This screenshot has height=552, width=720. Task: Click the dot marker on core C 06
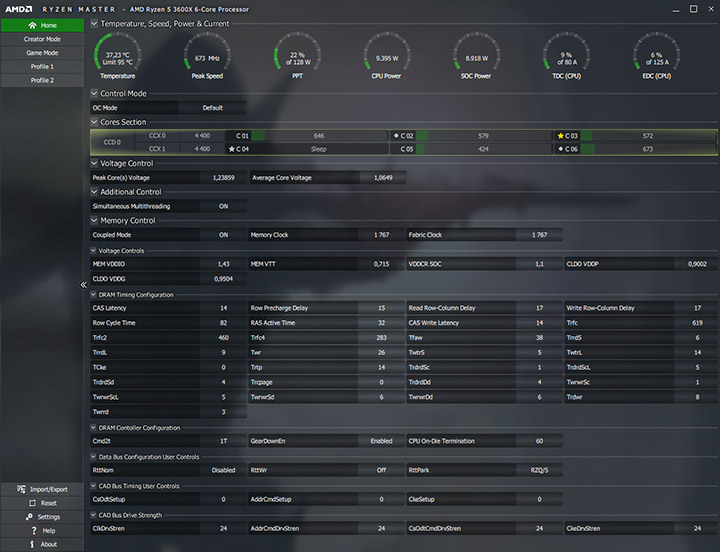(560, 149)
